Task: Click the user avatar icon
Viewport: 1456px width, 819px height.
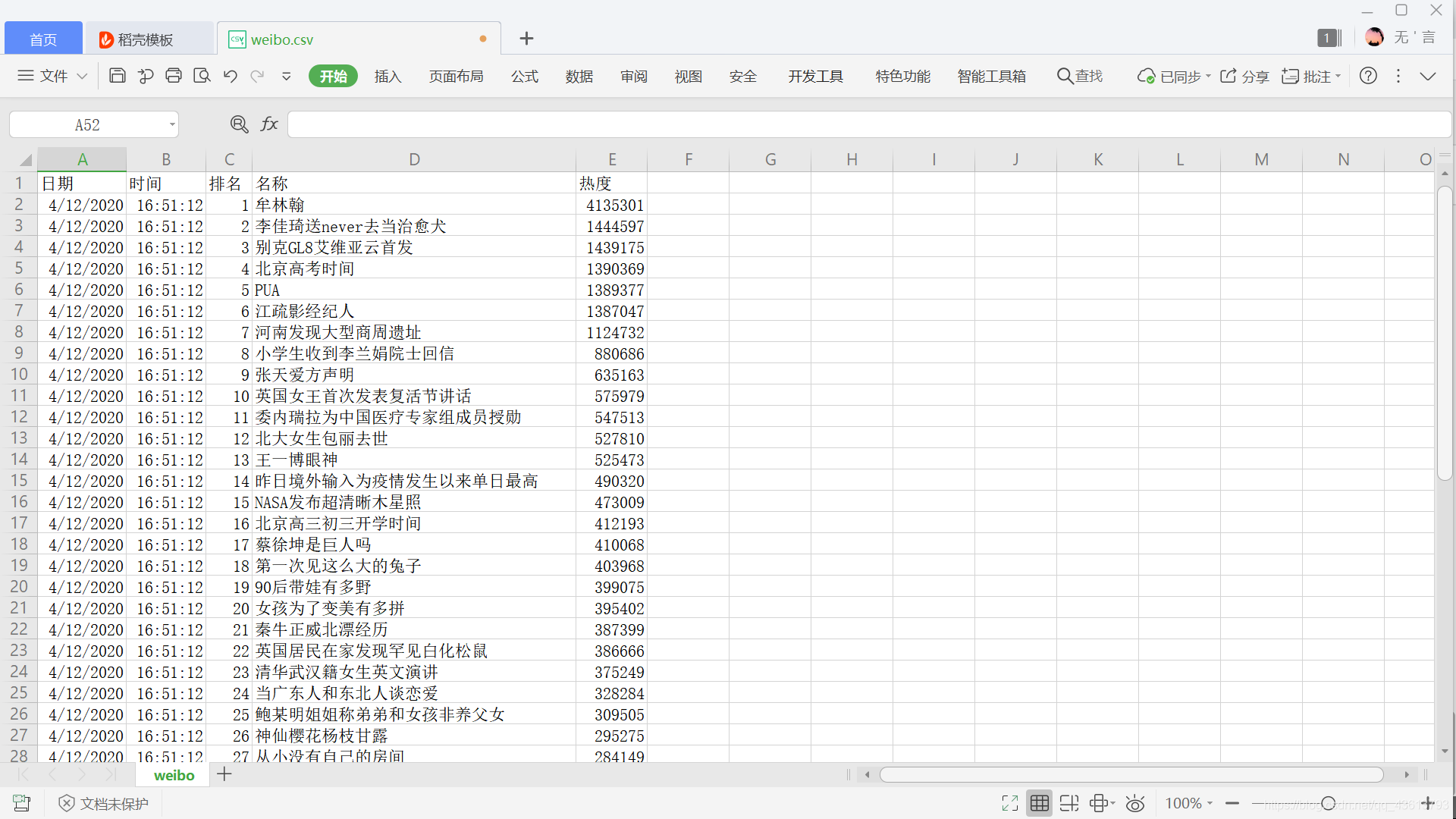Action: click(1374, 37)
